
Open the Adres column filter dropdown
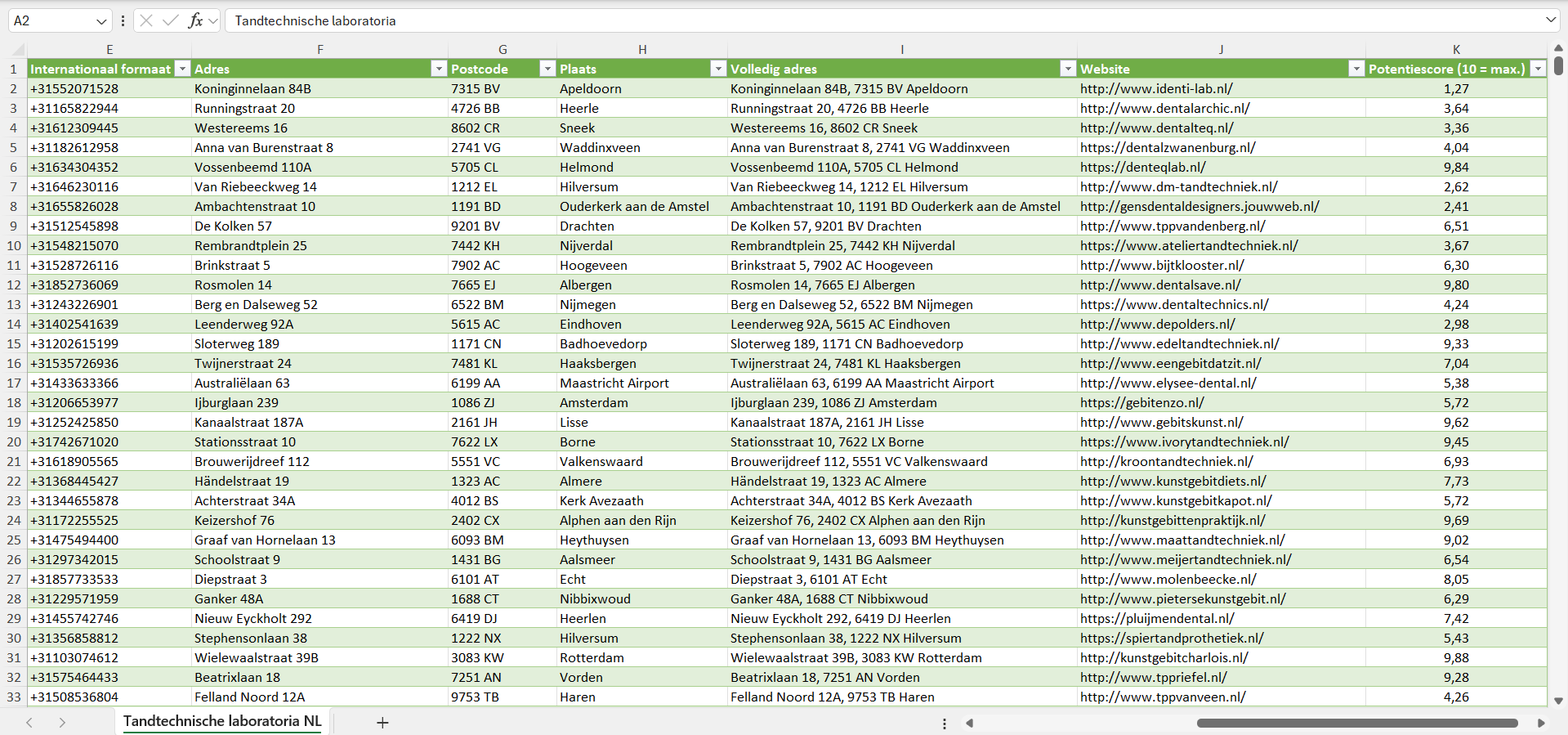click(439, 69)
